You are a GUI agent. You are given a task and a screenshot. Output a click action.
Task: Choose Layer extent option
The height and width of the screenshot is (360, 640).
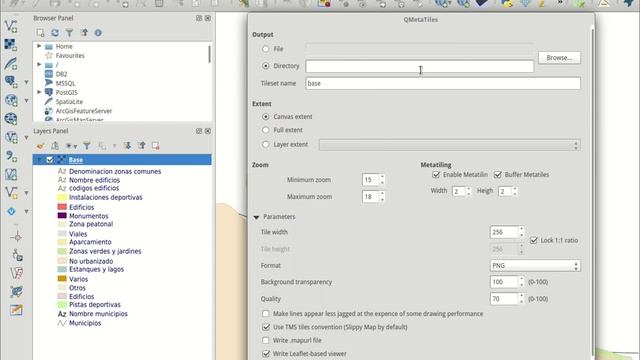[266, 144]
